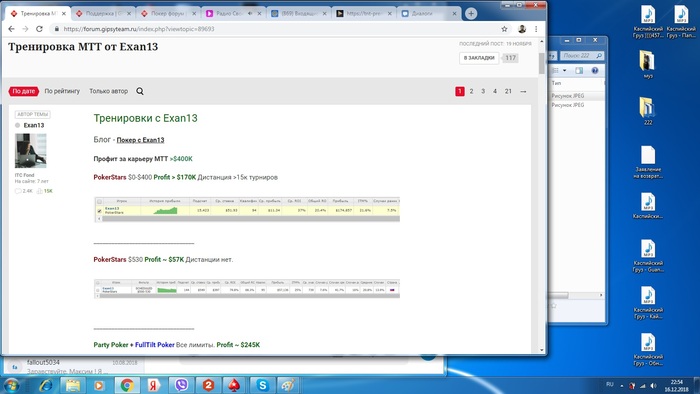This screenshot has width=700, height=394.
Task: Go back using Chrome's back arrow
Action: point(12,29)
